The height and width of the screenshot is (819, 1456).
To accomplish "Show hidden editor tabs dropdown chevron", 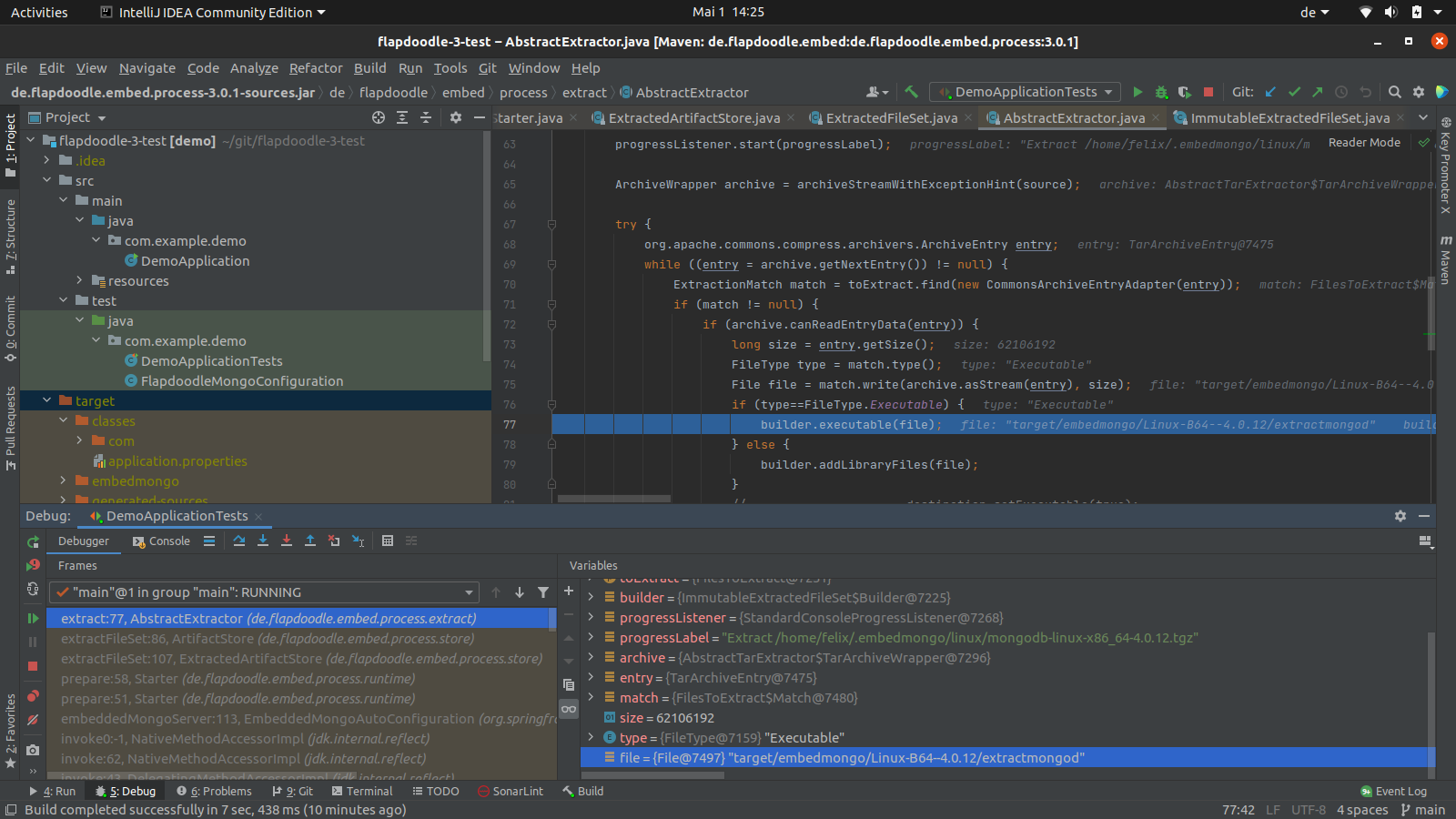I will (1422, 117).
